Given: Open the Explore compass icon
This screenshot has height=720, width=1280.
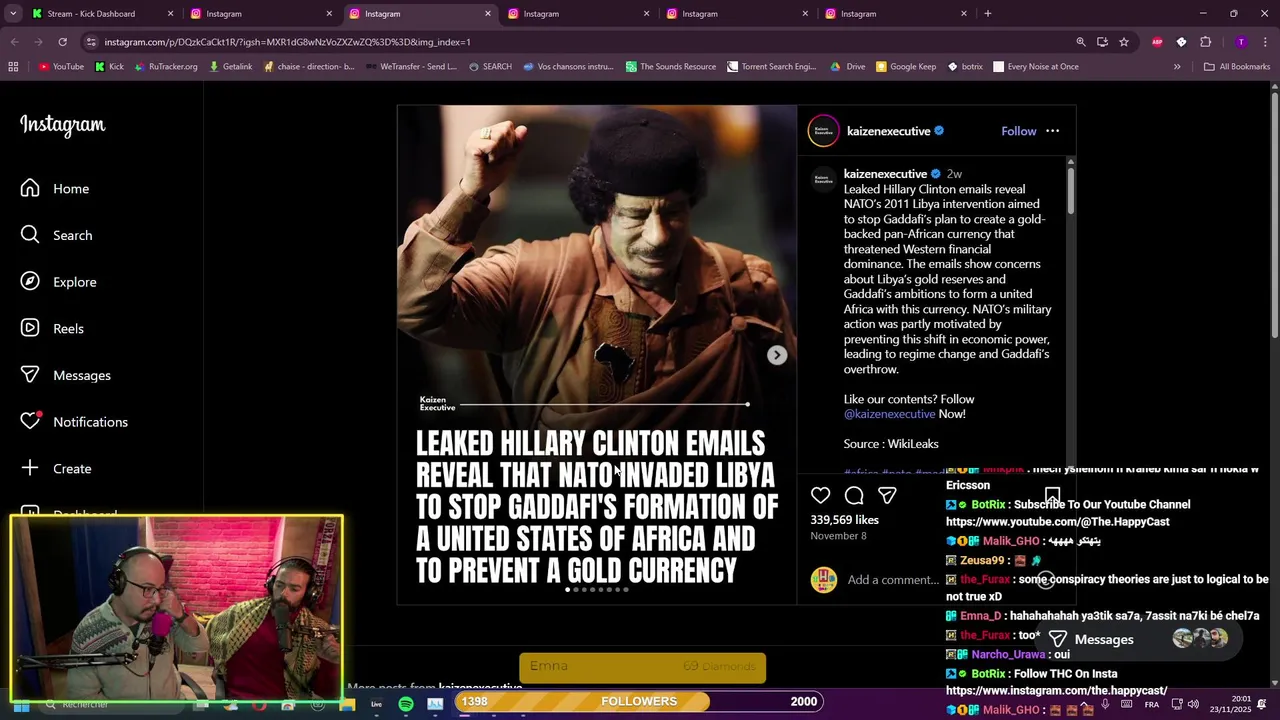Looking at the screenshot, I should point(30,282).
